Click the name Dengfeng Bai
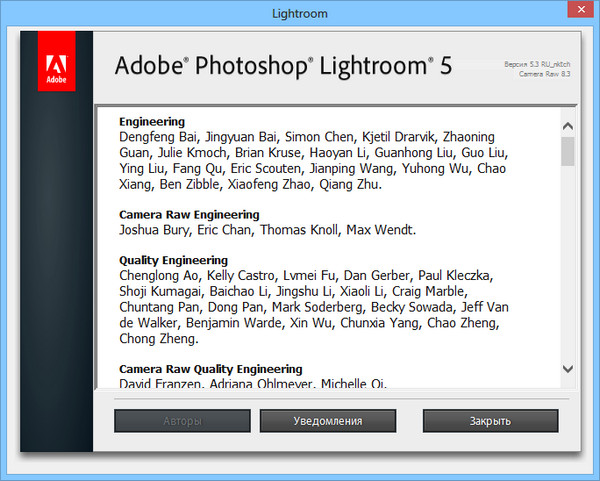This screenshot has width=600, height=481. [158, 137]
